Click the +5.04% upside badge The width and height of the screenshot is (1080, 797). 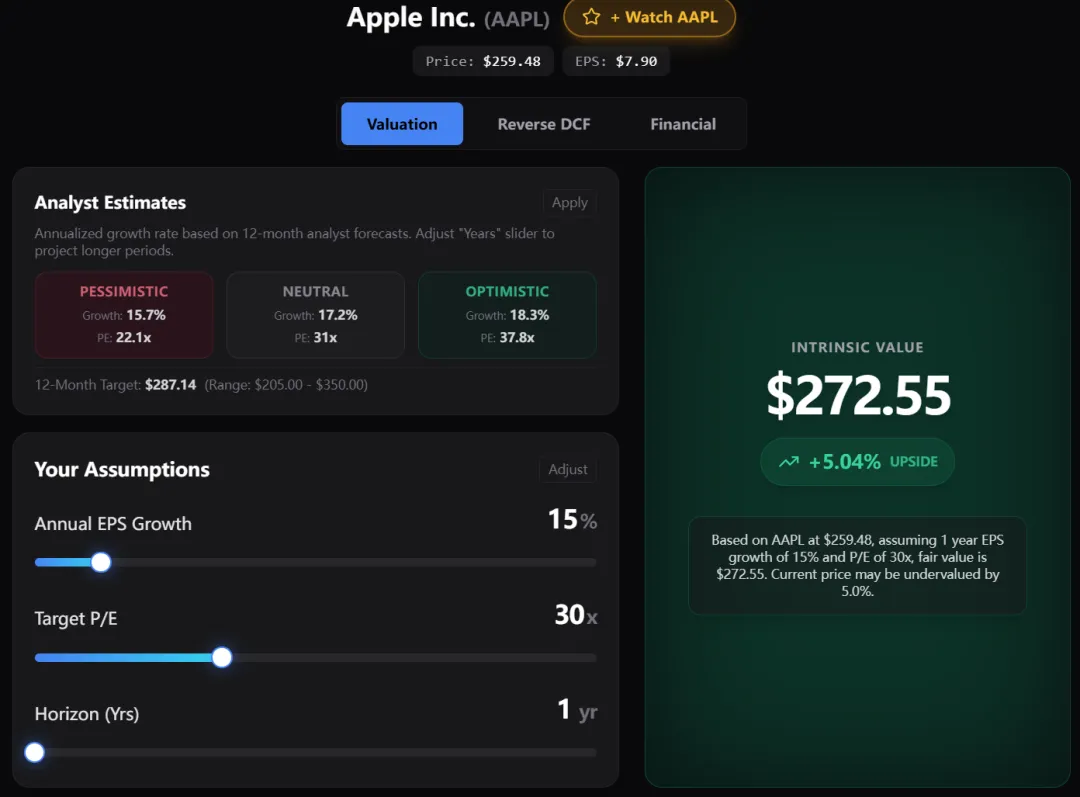(858, 462)
